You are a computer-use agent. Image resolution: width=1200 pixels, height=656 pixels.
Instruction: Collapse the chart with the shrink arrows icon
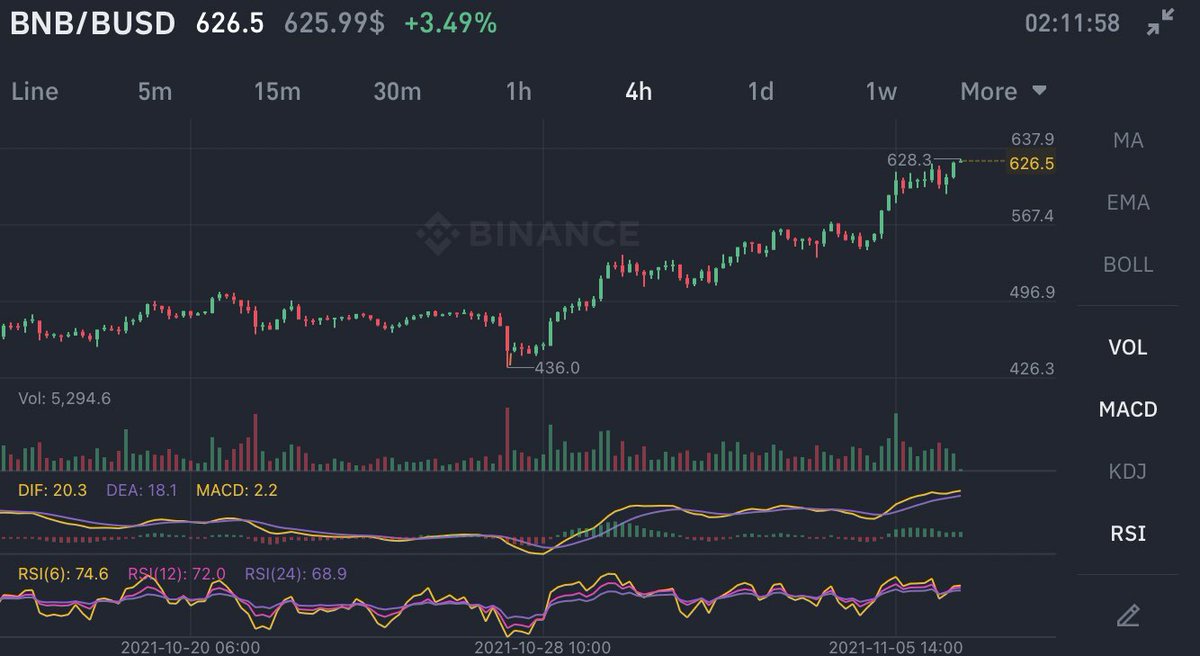point(1161,23)
